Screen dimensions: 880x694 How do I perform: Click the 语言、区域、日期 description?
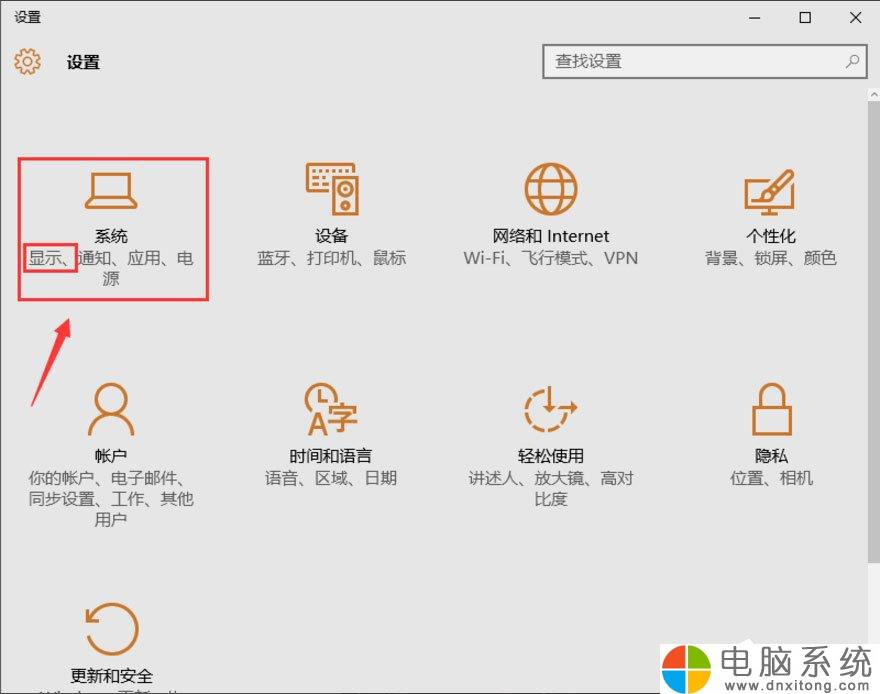(x=331, y=478)
